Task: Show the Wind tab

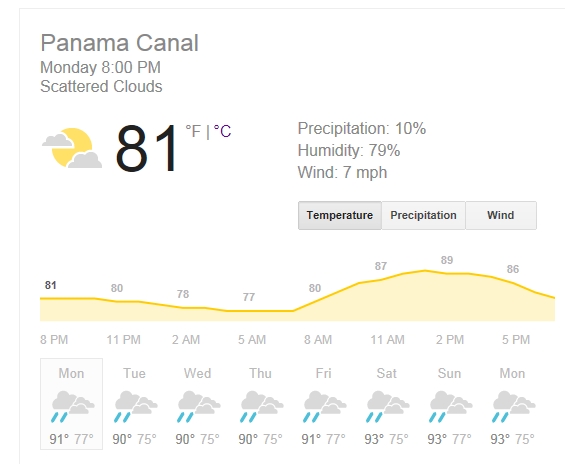Action: click(x=501, y=215)
